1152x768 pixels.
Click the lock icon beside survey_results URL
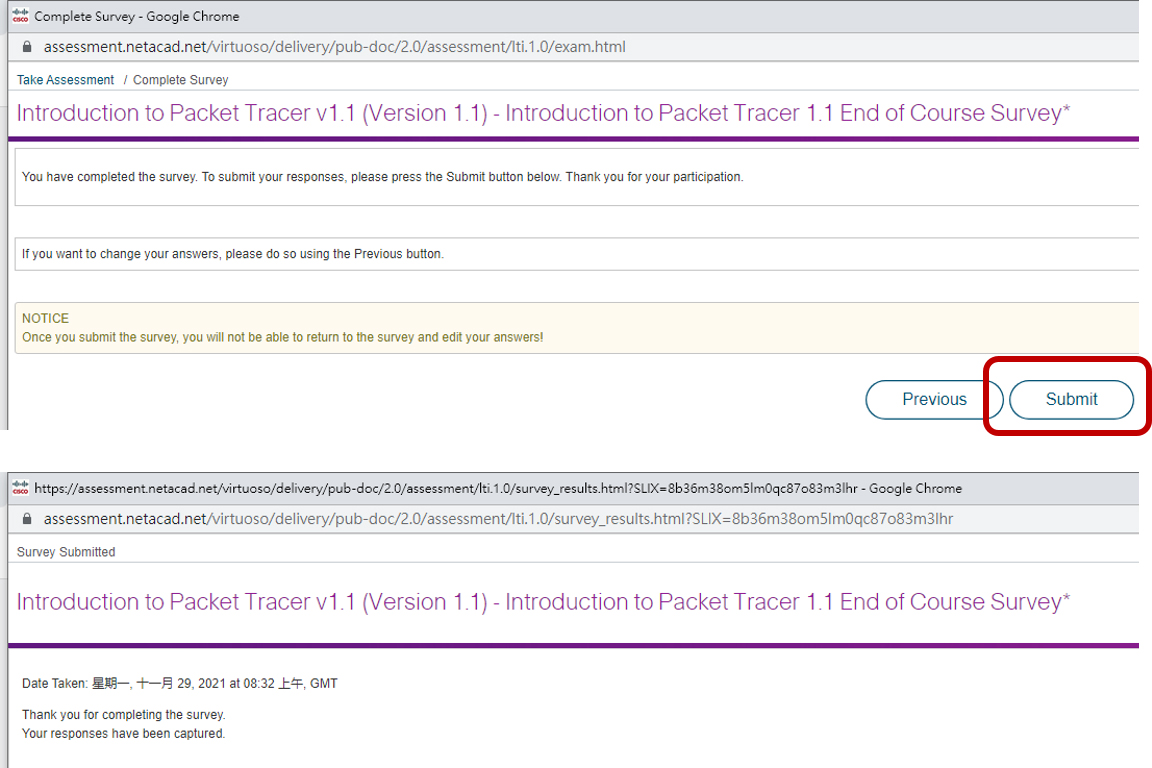[x=27, y=519]
